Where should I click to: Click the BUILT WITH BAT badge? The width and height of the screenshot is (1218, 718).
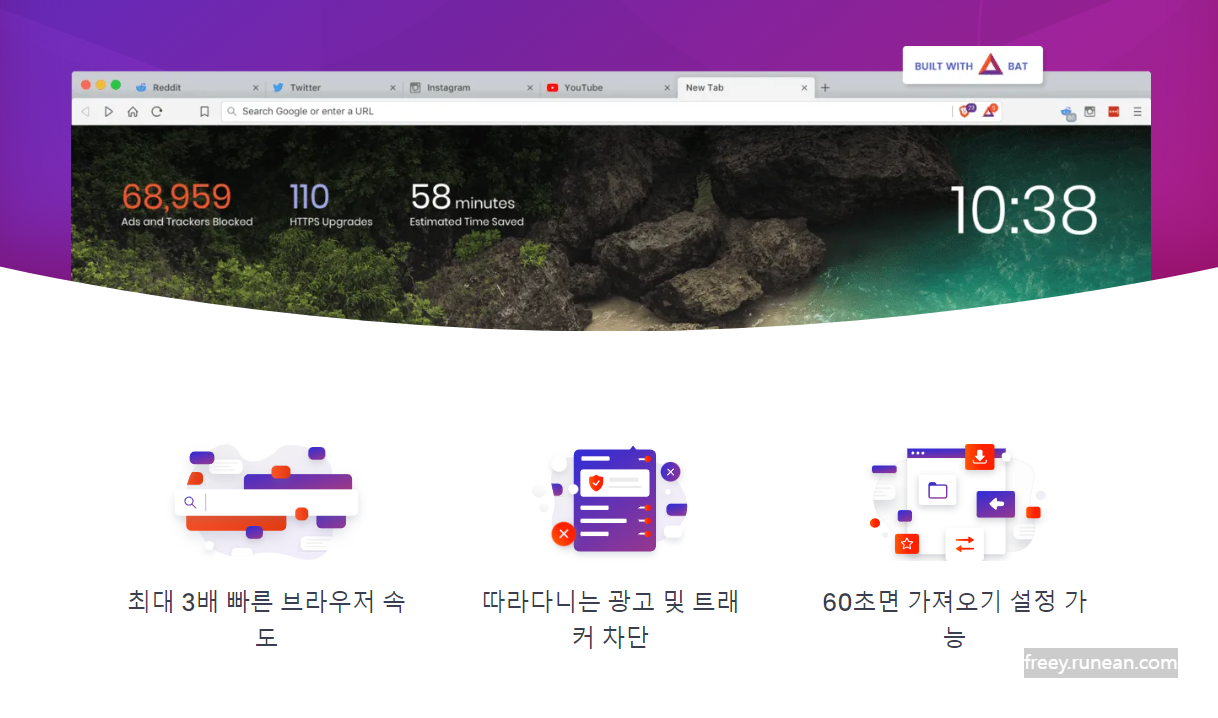pyautogui.click(x=972, y=64)
